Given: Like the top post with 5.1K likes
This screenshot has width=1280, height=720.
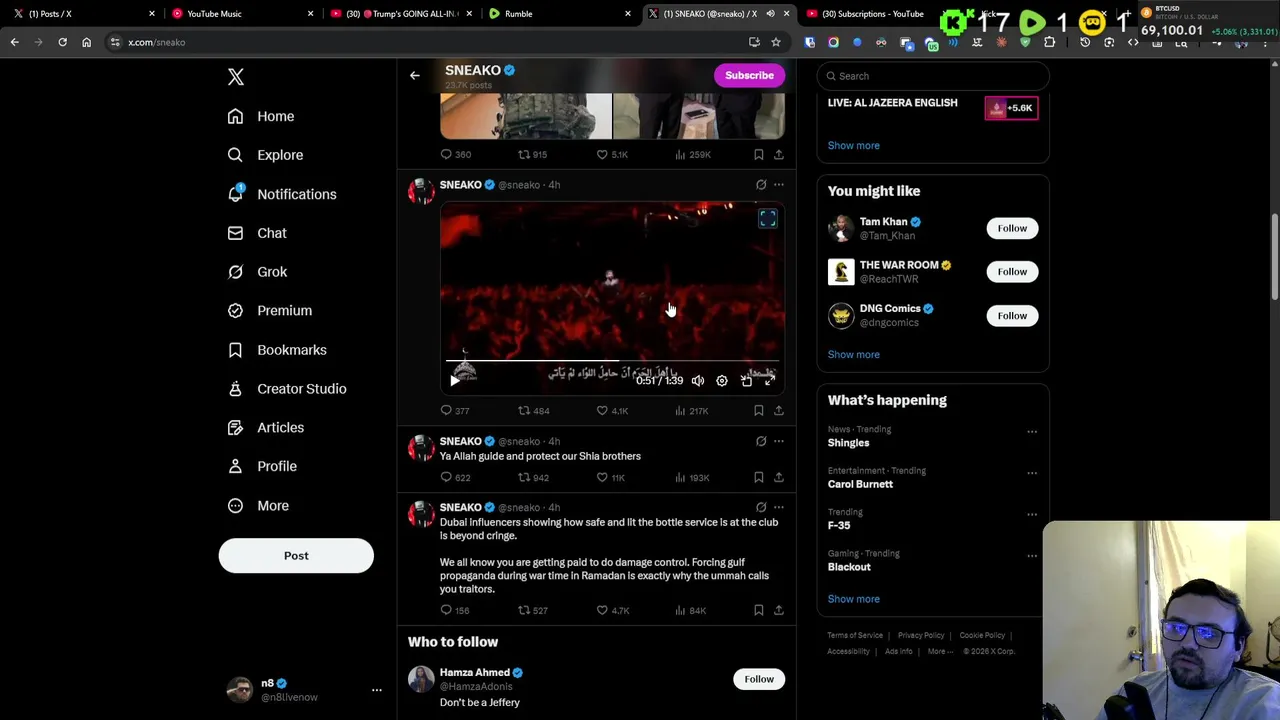Looking at the screenshot, I should pyautogui.click(x=612, y=155).
